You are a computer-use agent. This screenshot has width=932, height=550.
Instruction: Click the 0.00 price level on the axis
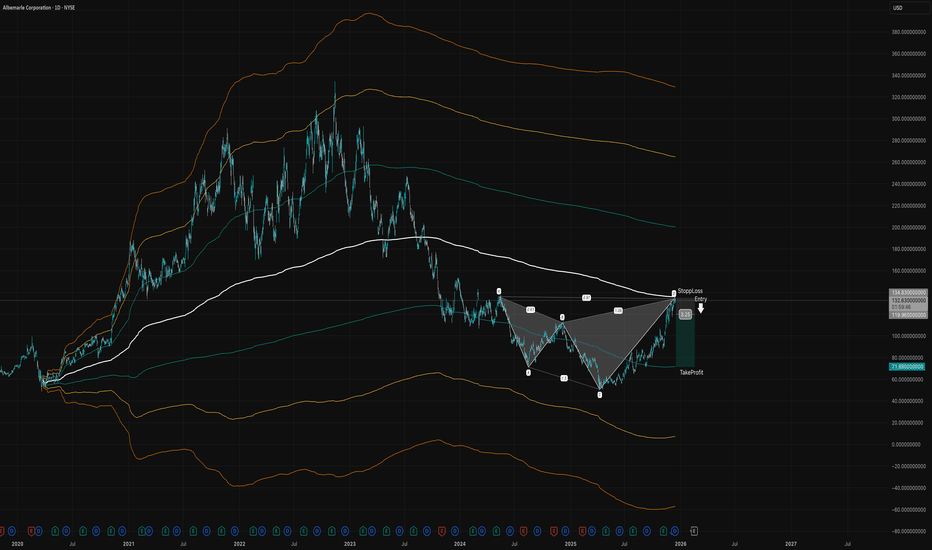pyautogui.click(x=909, y=445)
